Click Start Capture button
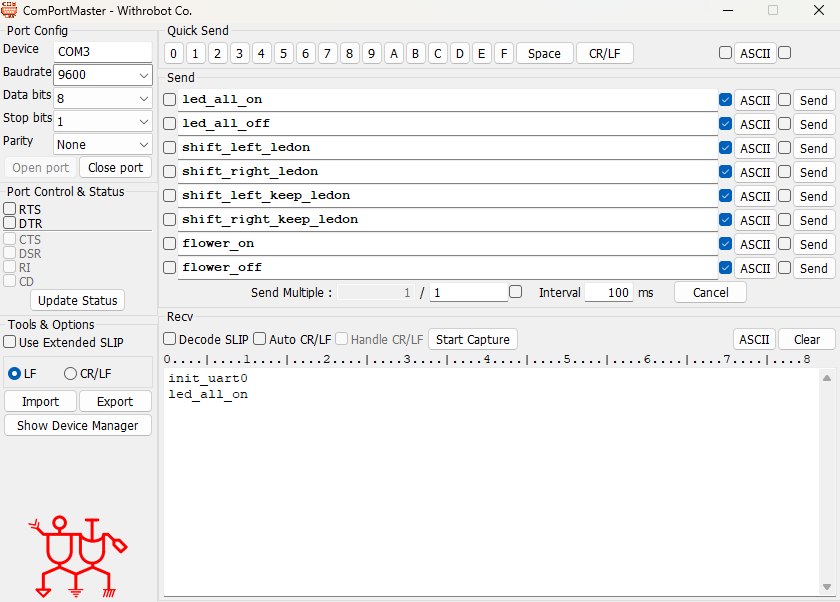Screen dimensions: 840x602 472,340
